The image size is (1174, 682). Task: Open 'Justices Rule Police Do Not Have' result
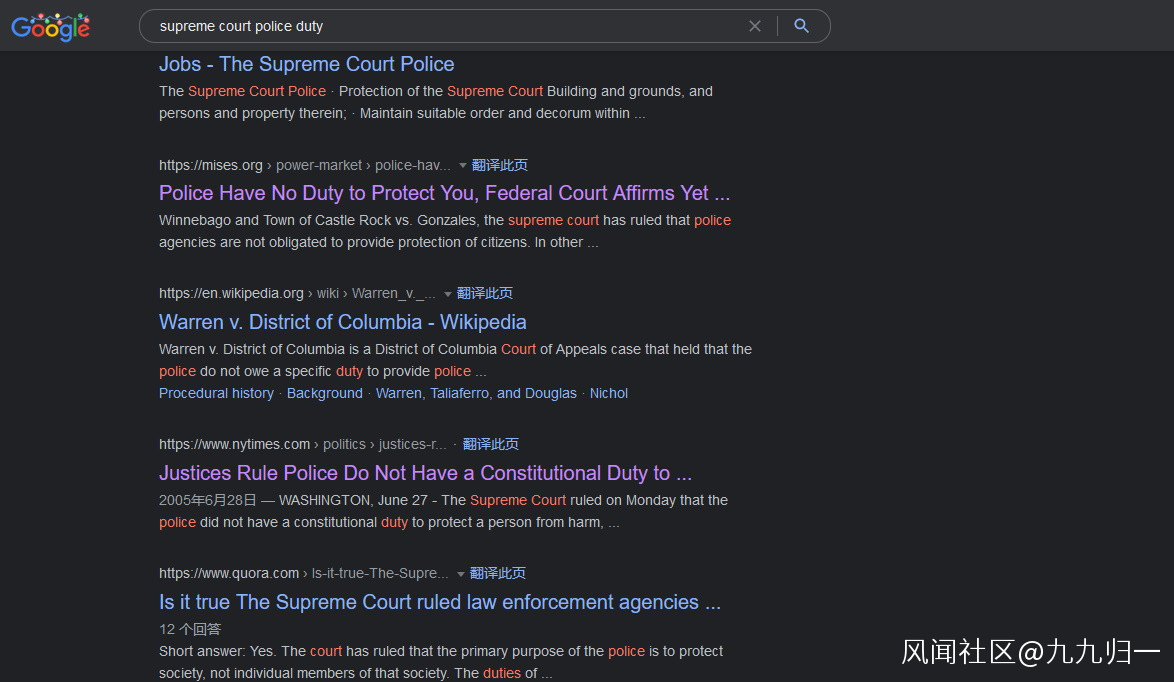tap(425, 473)
